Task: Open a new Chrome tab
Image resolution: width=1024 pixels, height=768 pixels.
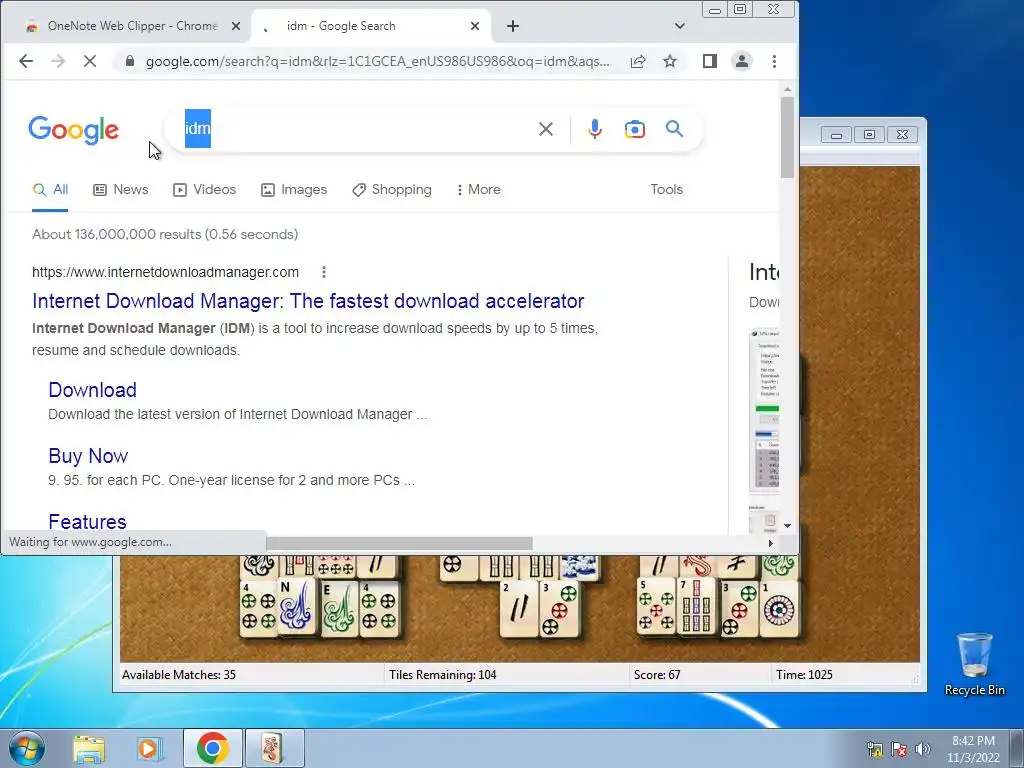Action: 513,26
